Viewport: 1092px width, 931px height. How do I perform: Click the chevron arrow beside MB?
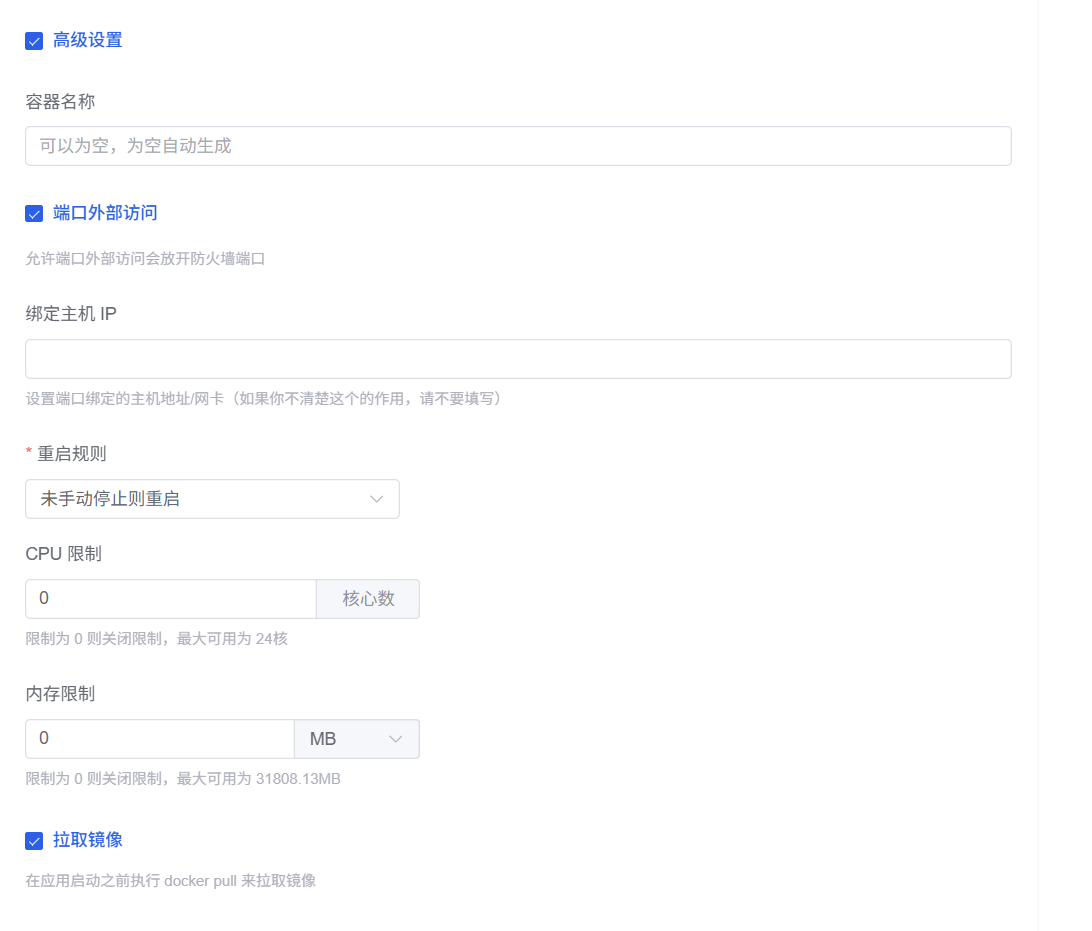(x=395, y=739)
